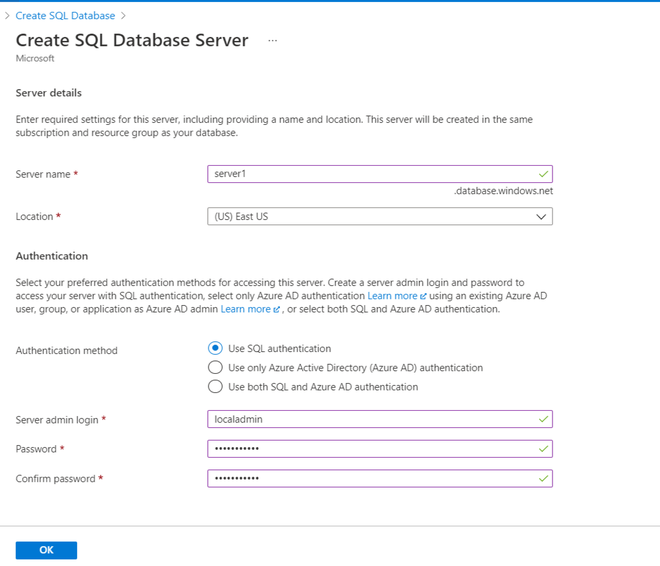The height and width of the screenshot is (566, 660).
Task: Click the green checkmark in Confirm password field
Action: pos(543,479)
